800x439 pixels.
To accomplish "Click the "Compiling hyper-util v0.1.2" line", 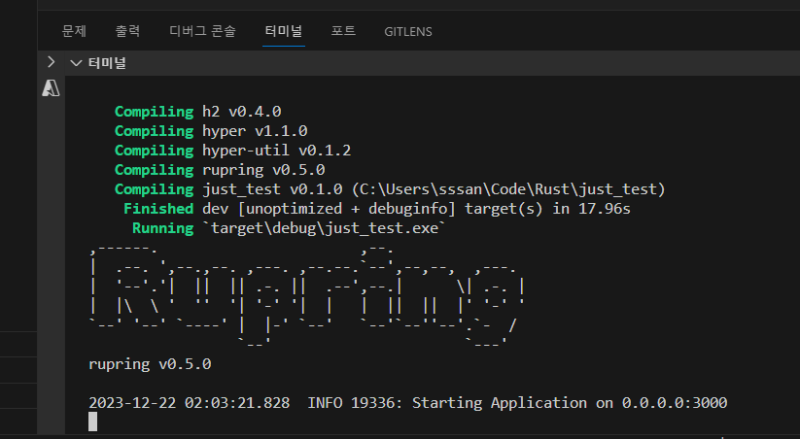I will click(232, 150).
